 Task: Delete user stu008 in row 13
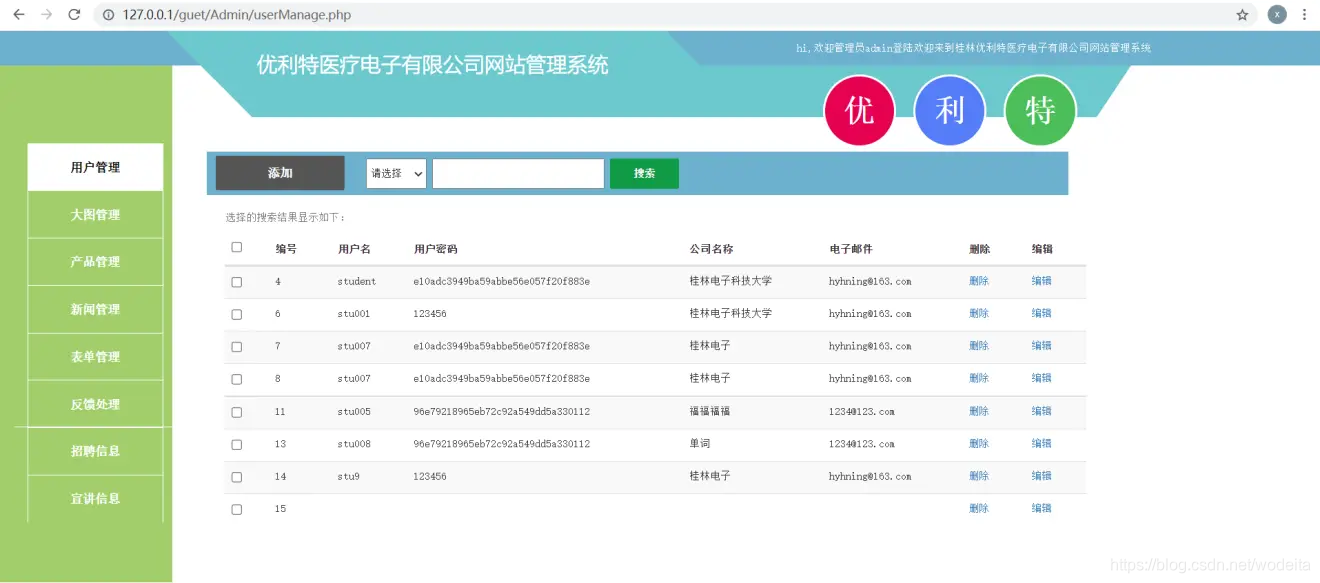(979, 443)
